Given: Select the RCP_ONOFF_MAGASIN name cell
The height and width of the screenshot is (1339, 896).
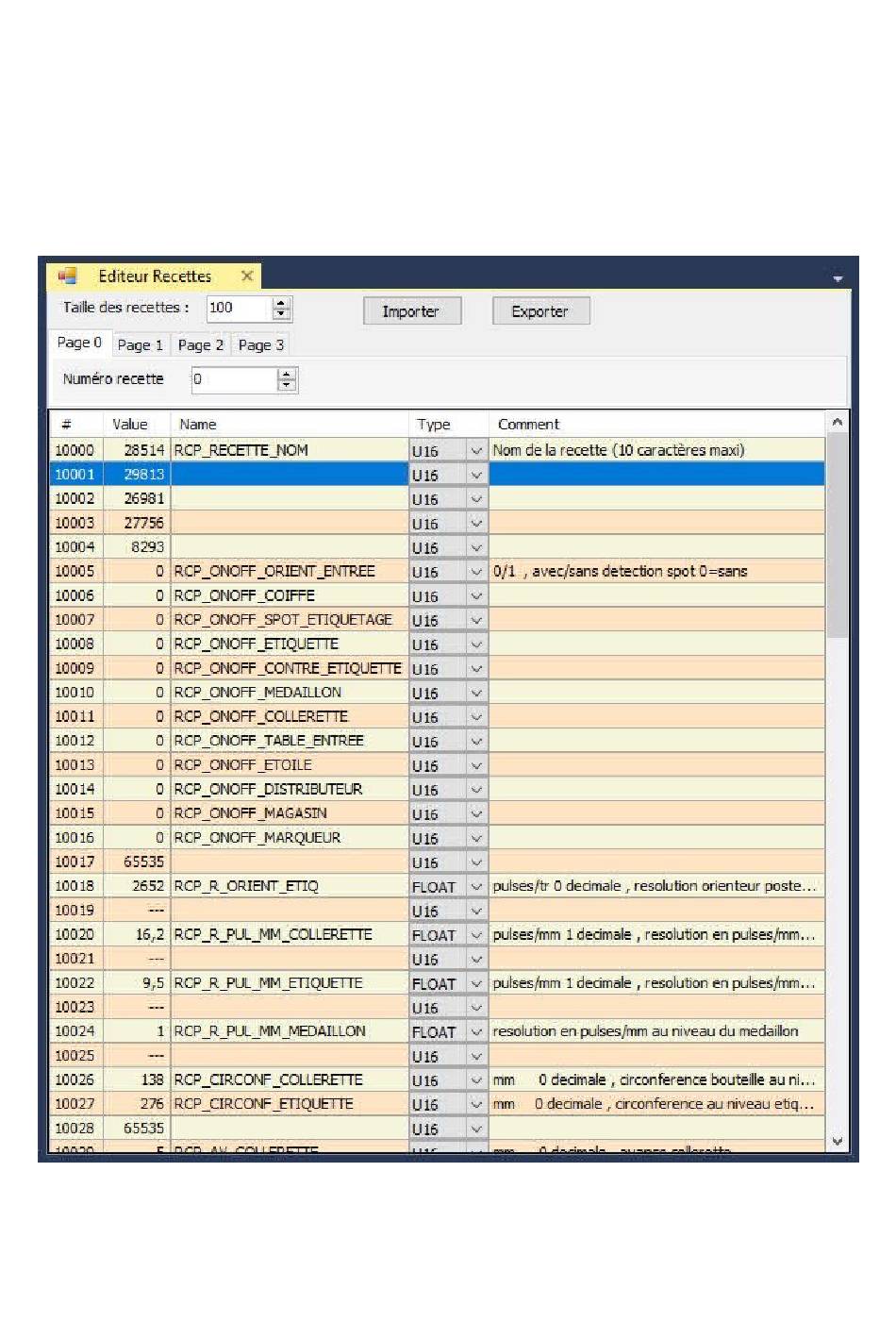Looking at the screenshot, I should point(289,813).
